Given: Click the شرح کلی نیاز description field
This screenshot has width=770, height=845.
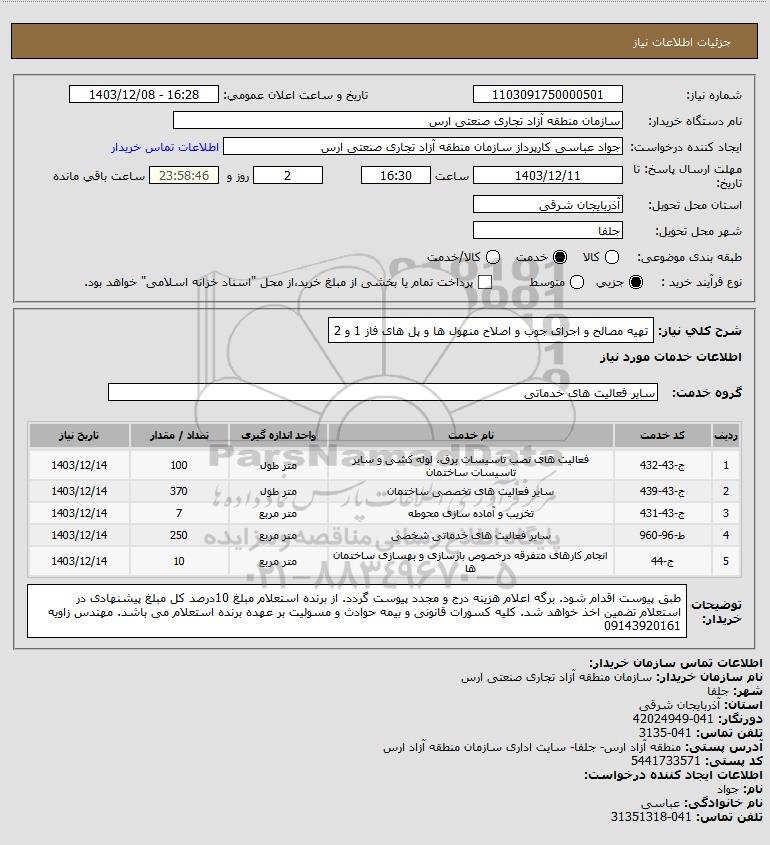Looking at the screenshot, I should coord(491,330).
